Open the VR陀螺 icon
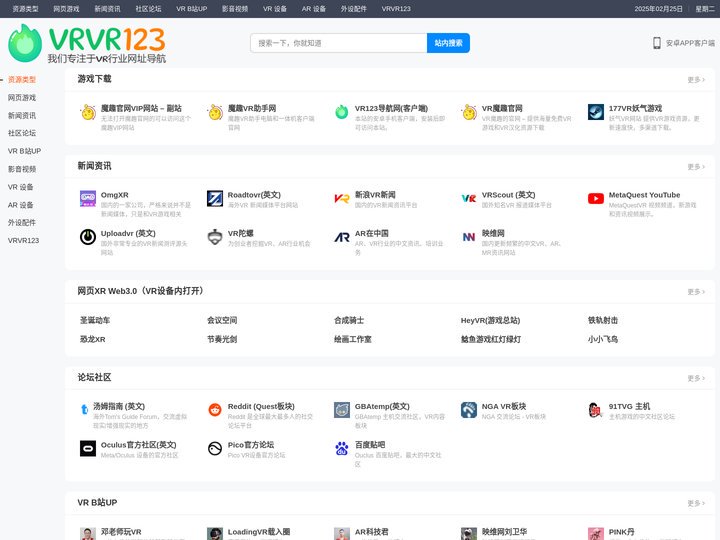 pos(215,237)
